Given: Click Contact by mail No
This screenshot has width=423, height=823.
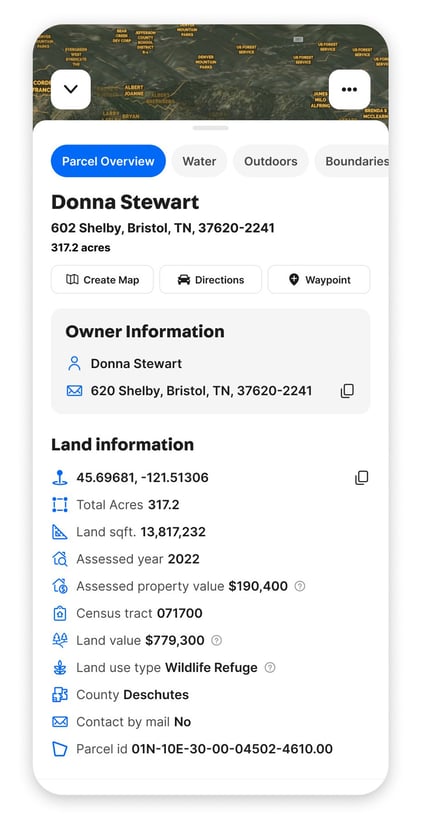Looking at the screenshot, I should (183, 722).
